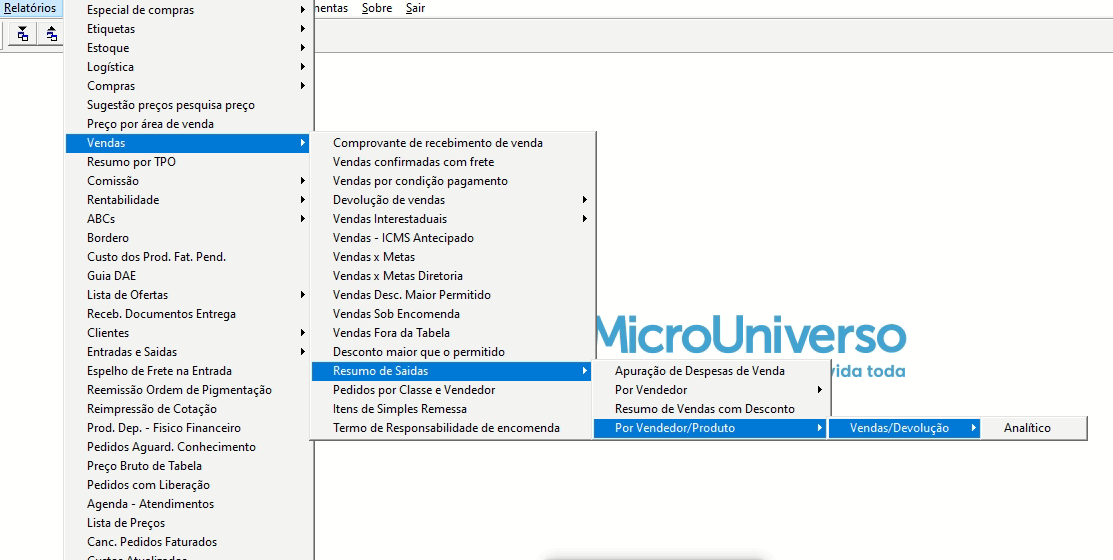
Task: Expand the Etiquetas submenu
Action: [188, 29]
